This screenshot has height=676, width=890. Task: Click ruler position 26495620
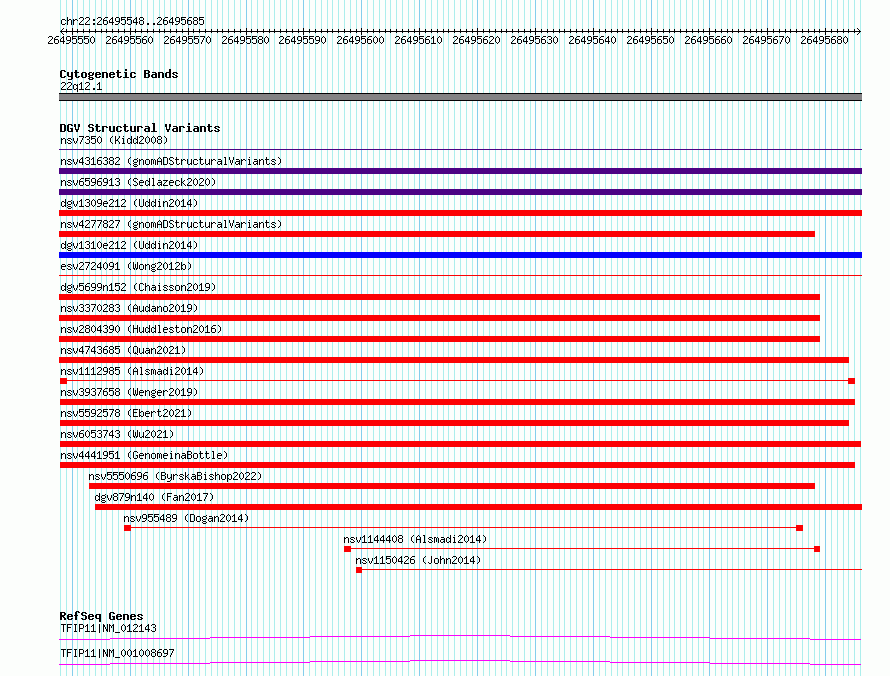[476, 40]
